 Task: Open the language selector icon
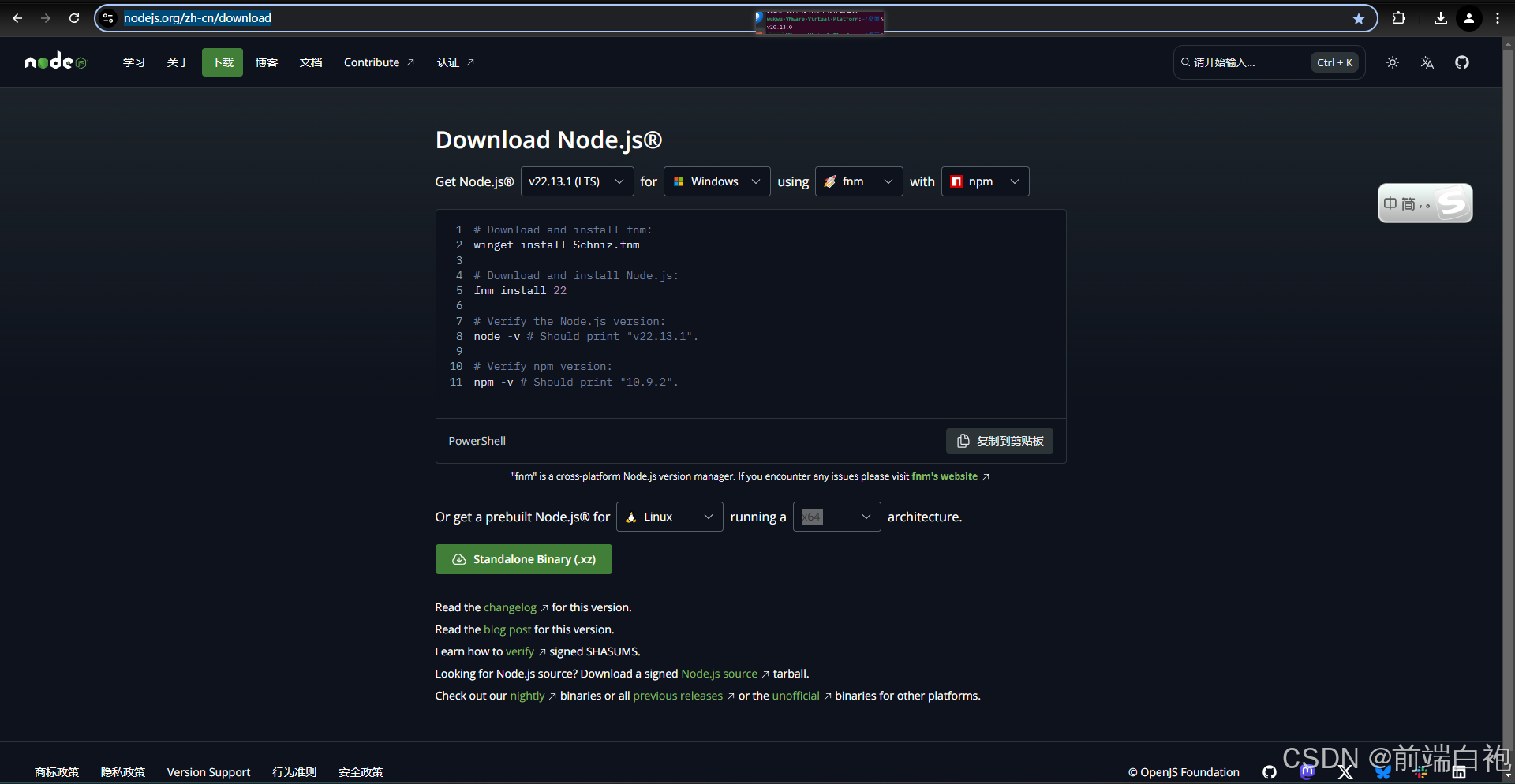[1427, 62]
